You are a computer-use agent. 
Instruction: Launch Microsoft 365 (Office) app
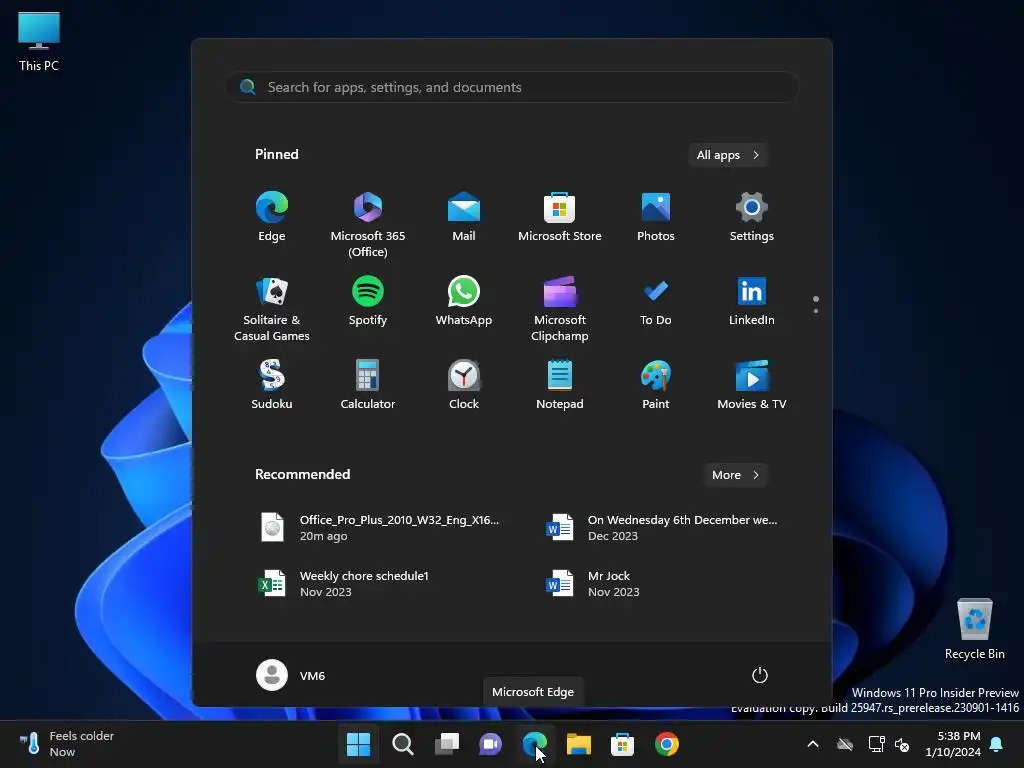(x=368, y=224)
